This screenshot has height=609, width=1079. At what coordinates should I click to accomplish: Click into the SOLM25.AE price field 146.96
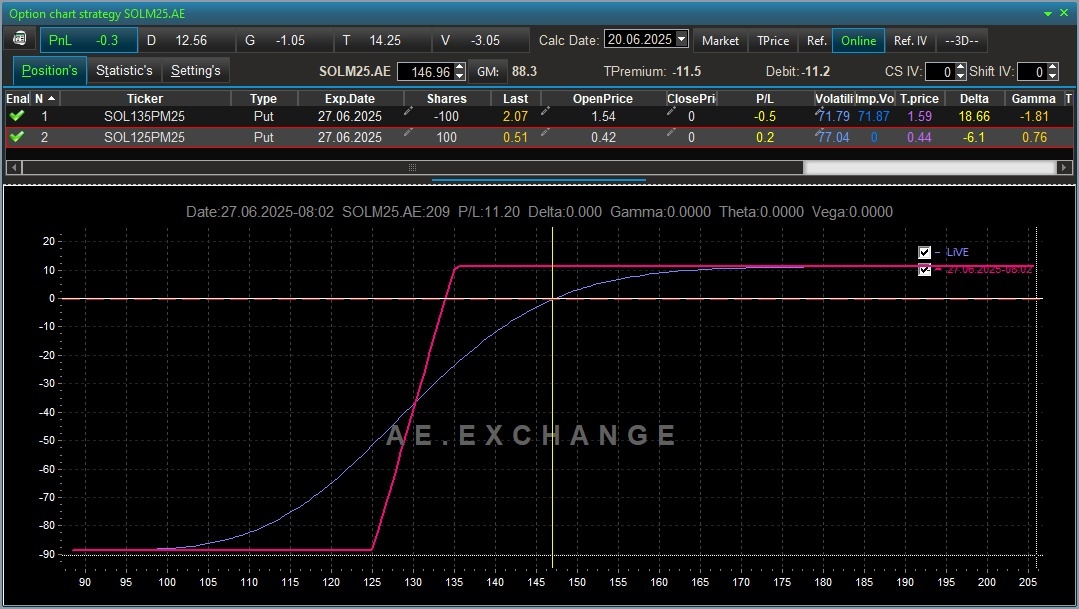(x=425, y=72)
